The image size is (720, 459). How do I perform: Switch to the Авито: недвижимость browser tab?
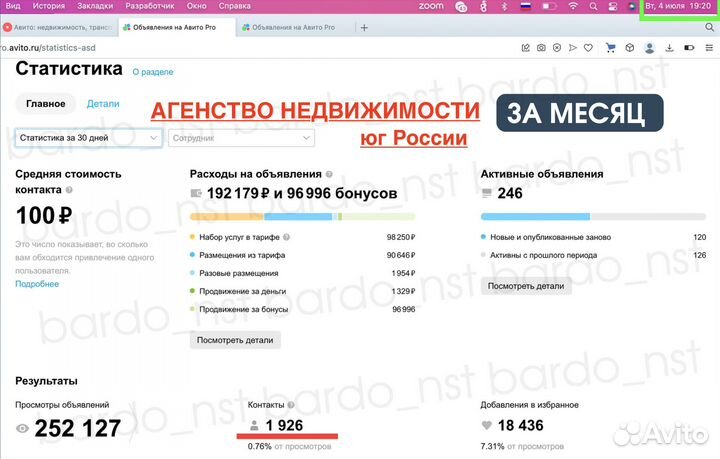(x=59, y=28)
